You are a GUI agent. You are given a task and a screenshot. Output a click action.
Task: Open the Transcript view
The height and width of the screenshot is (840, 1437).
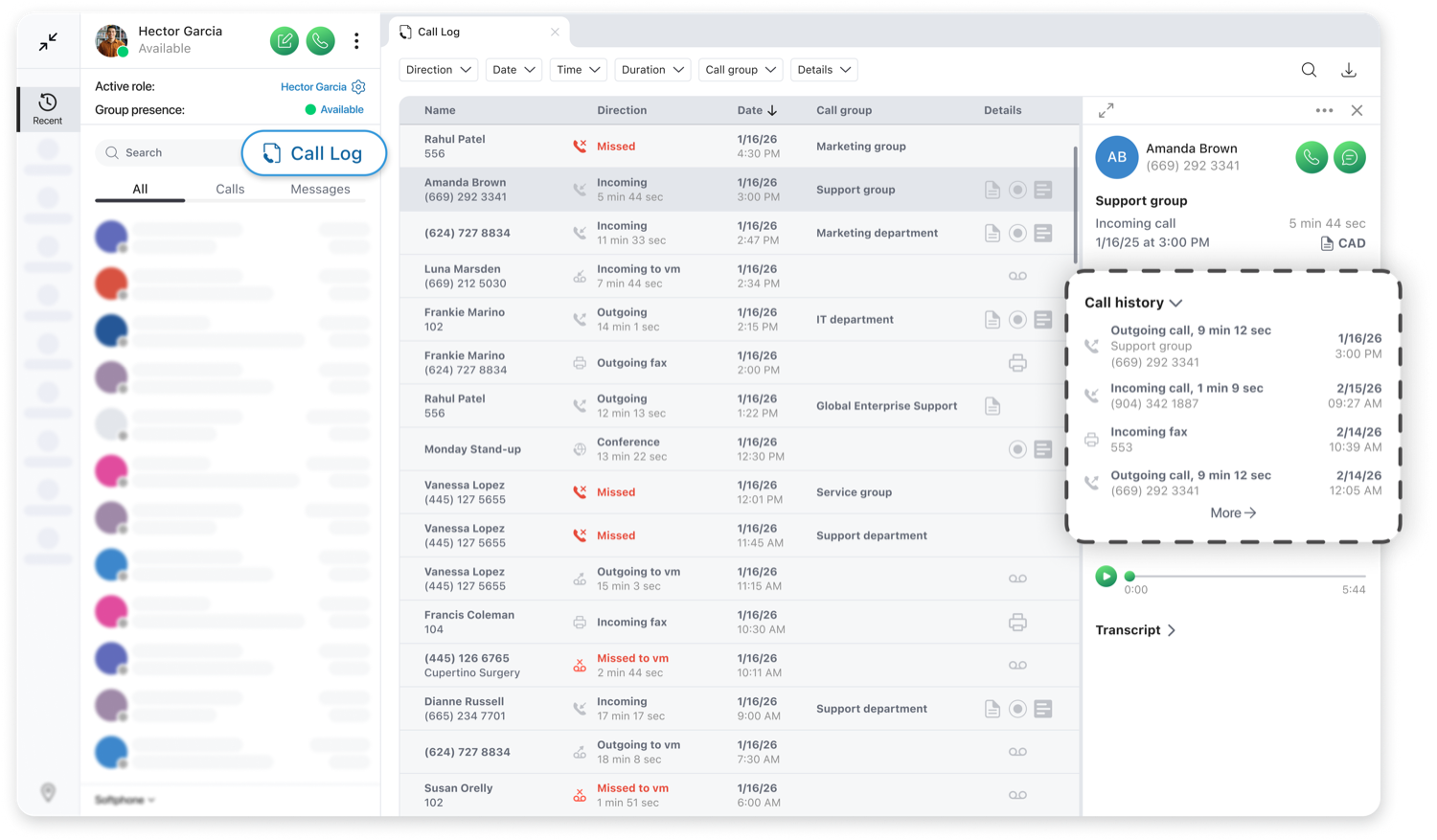pyautogui.click(x=1135, y=629)
